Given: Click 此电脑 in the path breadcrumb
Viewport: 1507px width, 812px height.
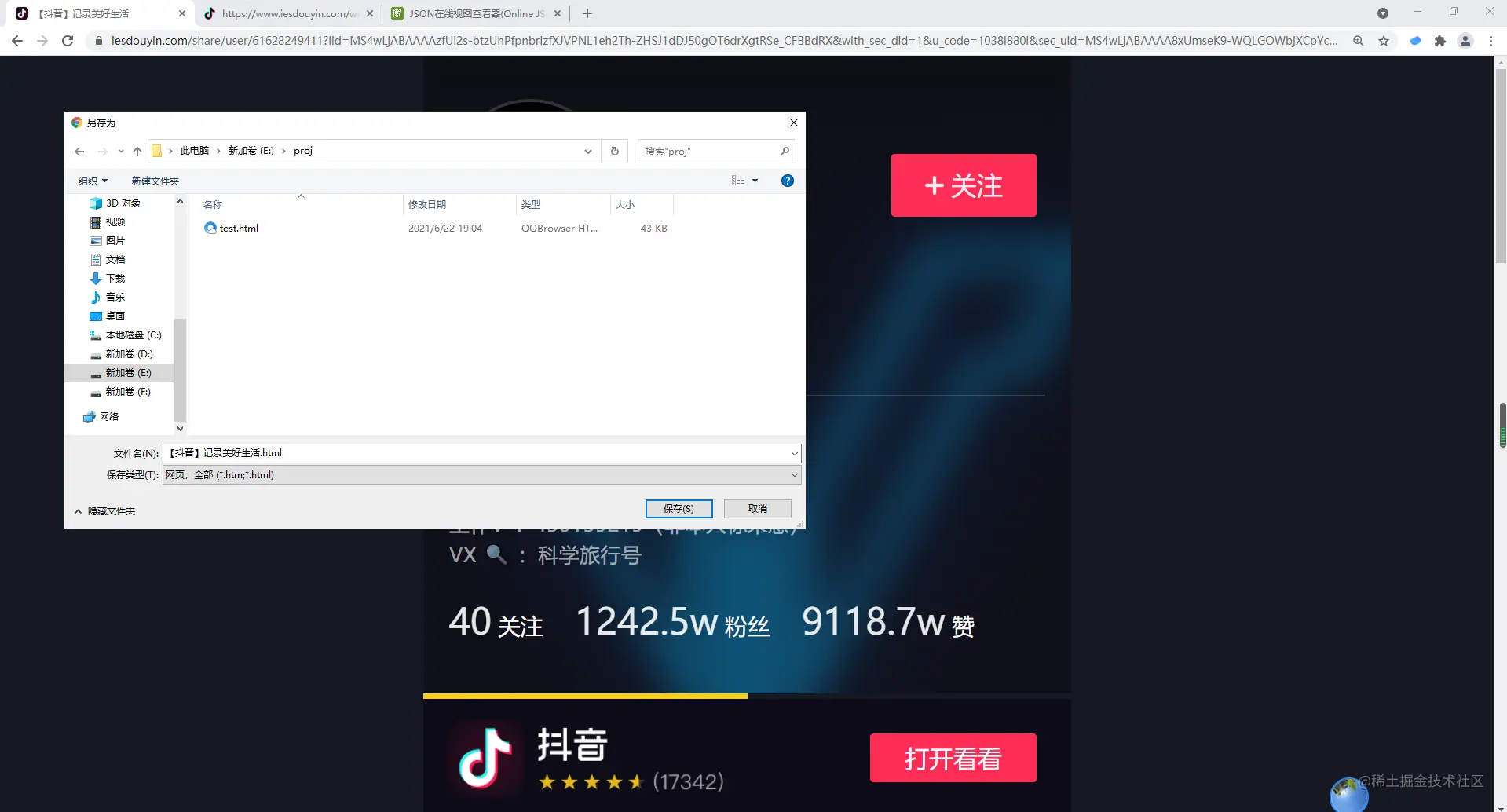Looking at the screenshot, I should point(195,151).
